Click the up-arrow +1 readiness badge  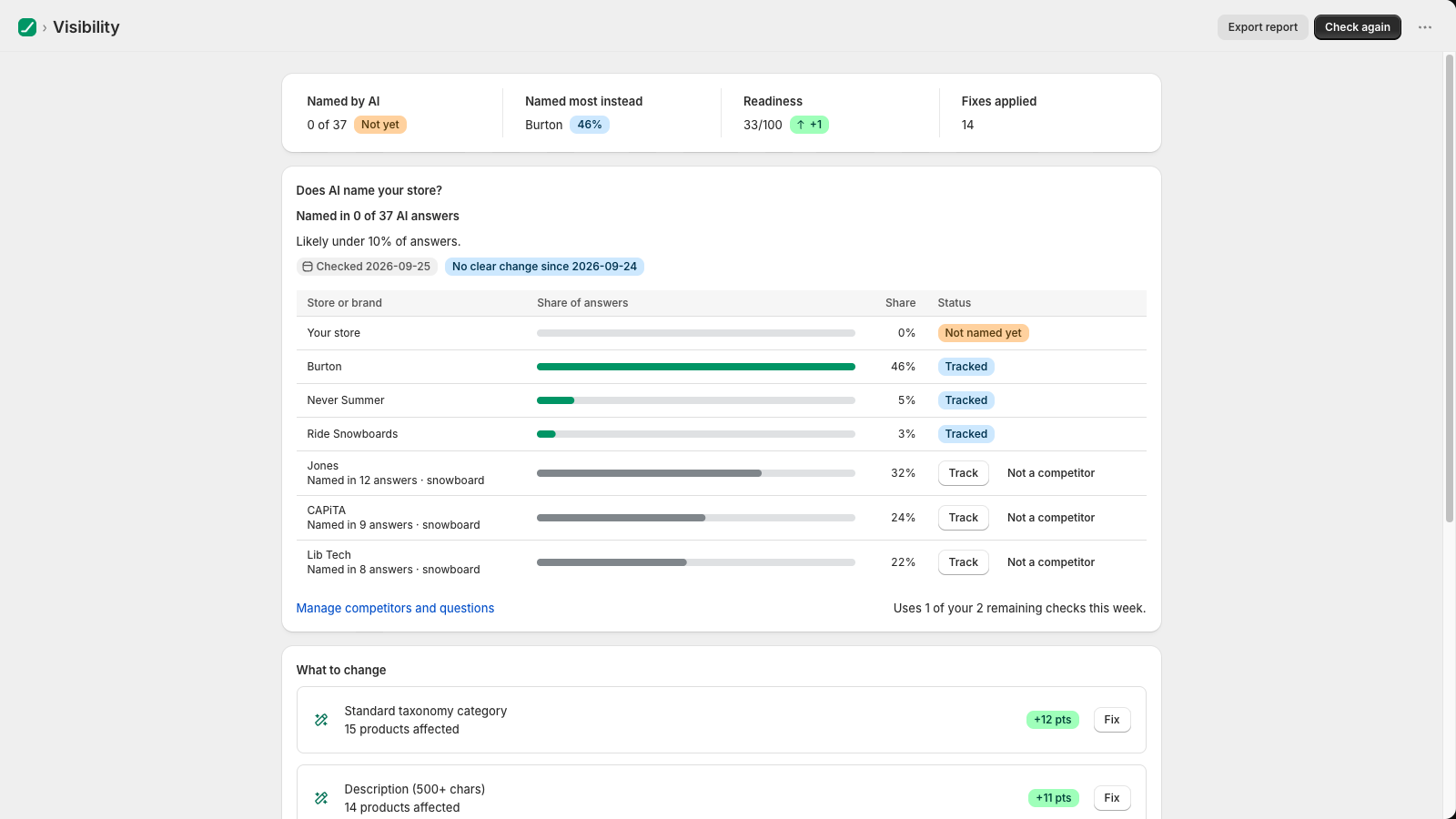coord(809,125)
